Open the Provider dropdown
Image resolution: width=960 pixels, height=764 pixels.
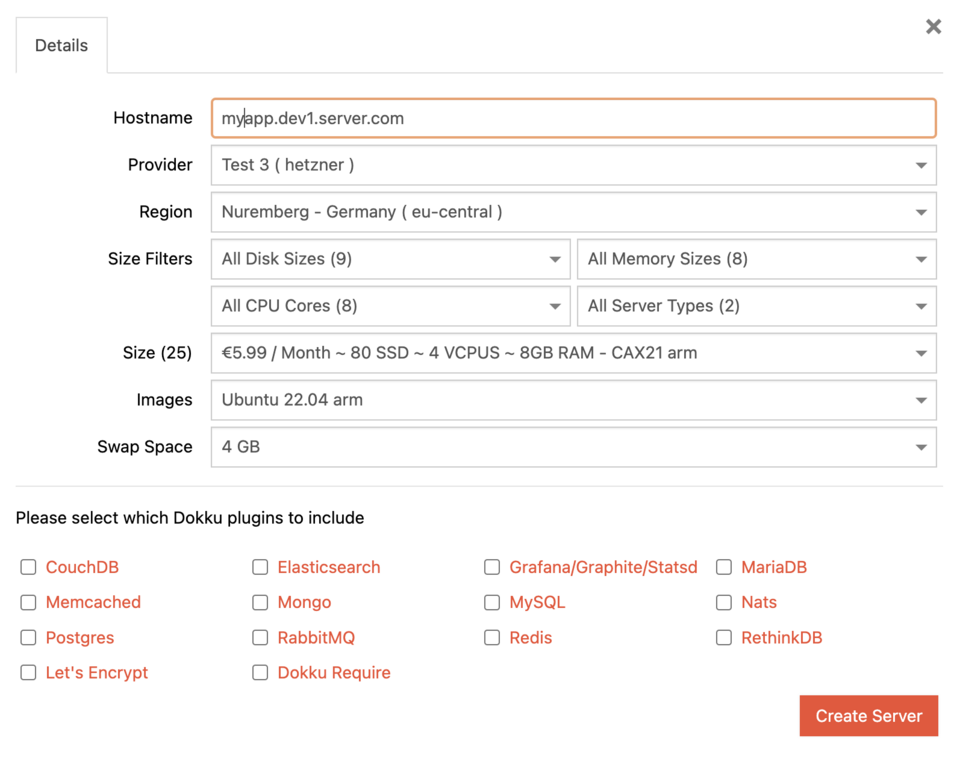tap(574, 165)
